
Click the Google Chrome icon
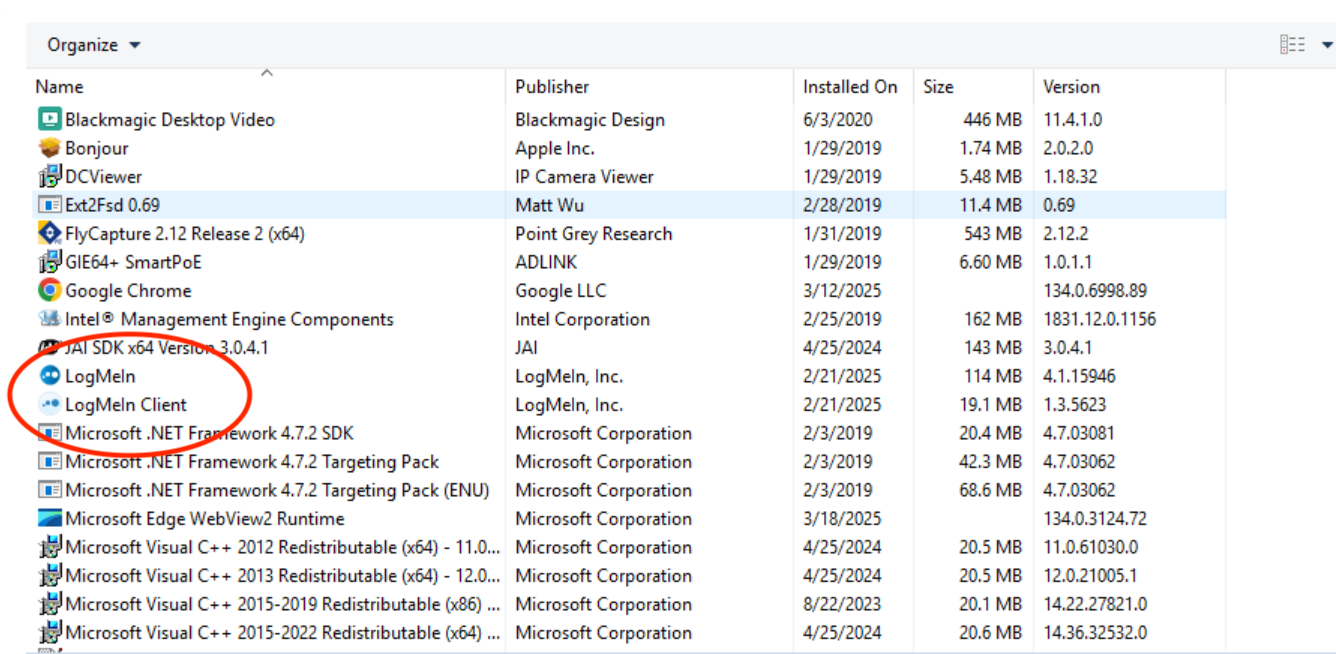click(49, 290)
